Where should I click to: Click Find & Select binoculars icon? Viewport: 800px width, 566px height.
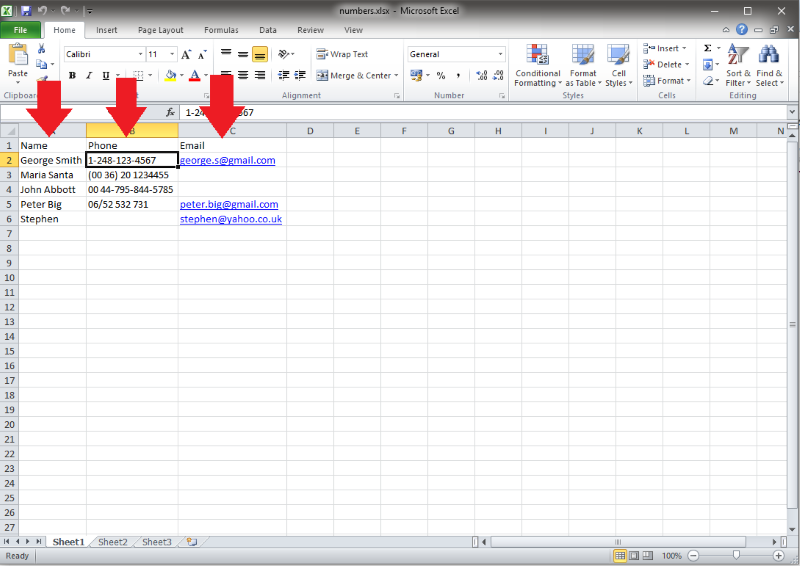pos(769,65)
